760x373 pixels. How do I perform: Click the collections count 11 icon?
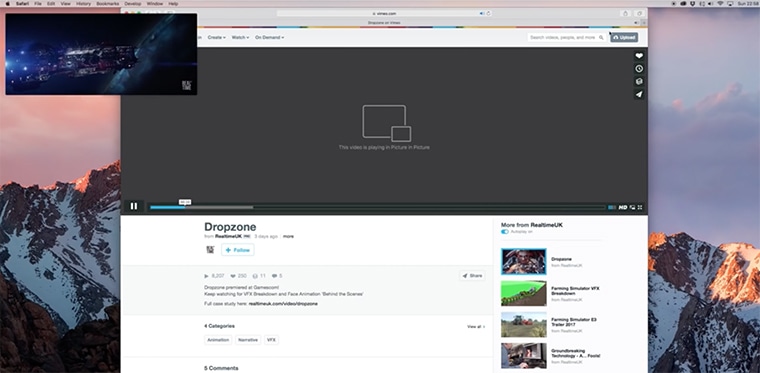coord(259,276)
